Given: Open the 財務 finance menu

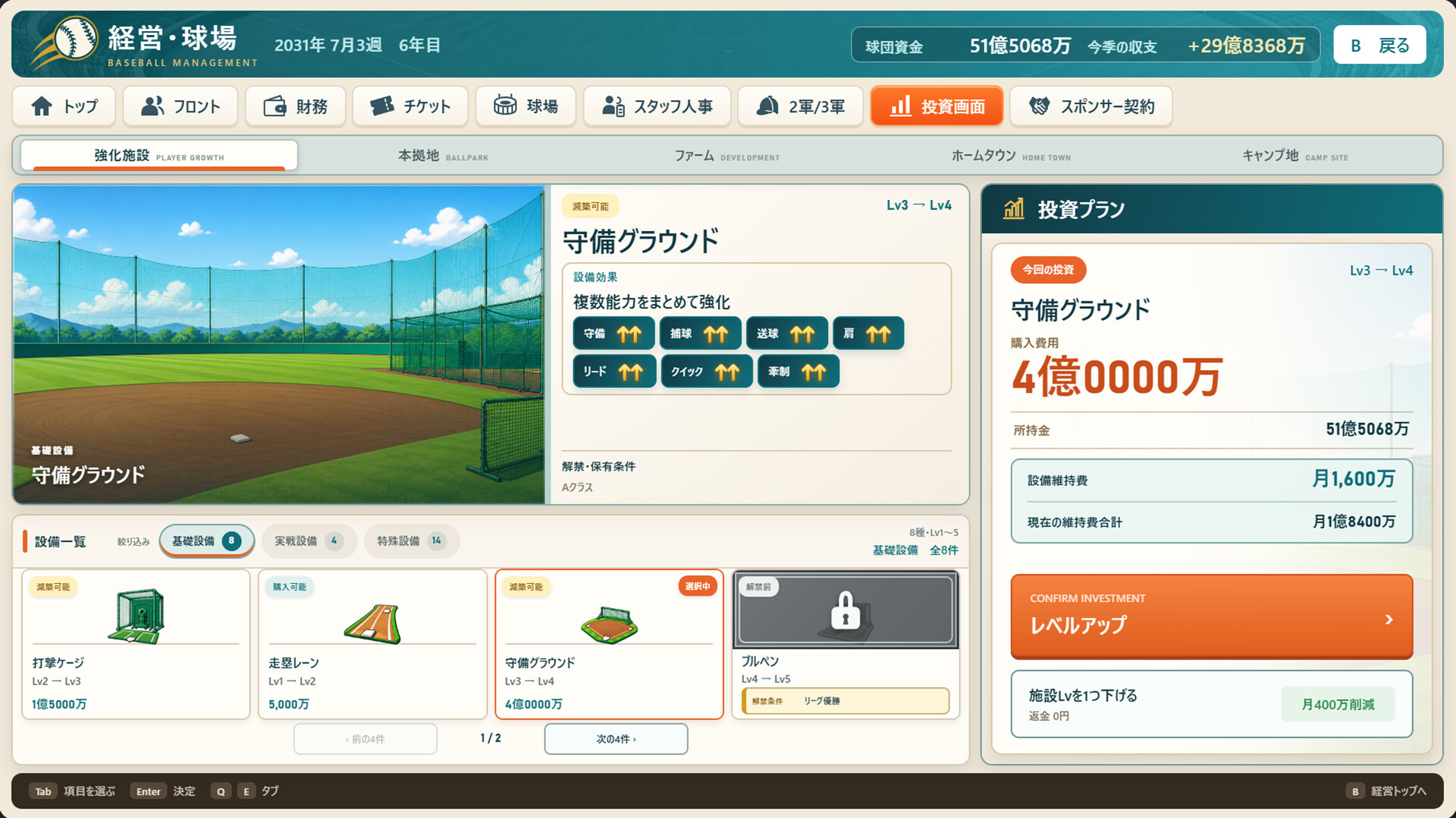Looking at the screenshot, I should coord(296,106).
